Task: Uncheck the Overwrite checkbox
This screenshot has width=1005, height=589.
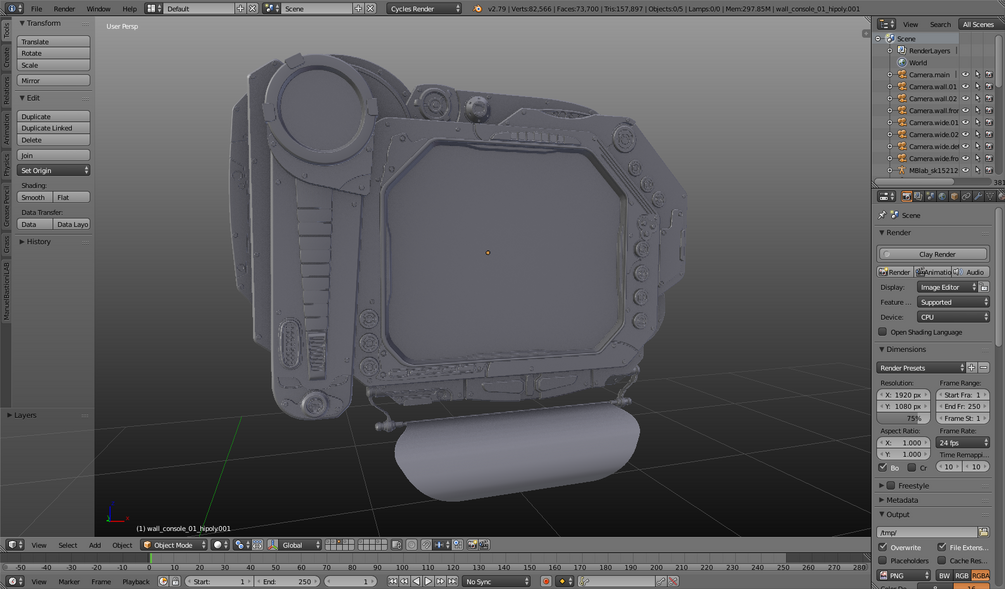Action: click(883, 547)
